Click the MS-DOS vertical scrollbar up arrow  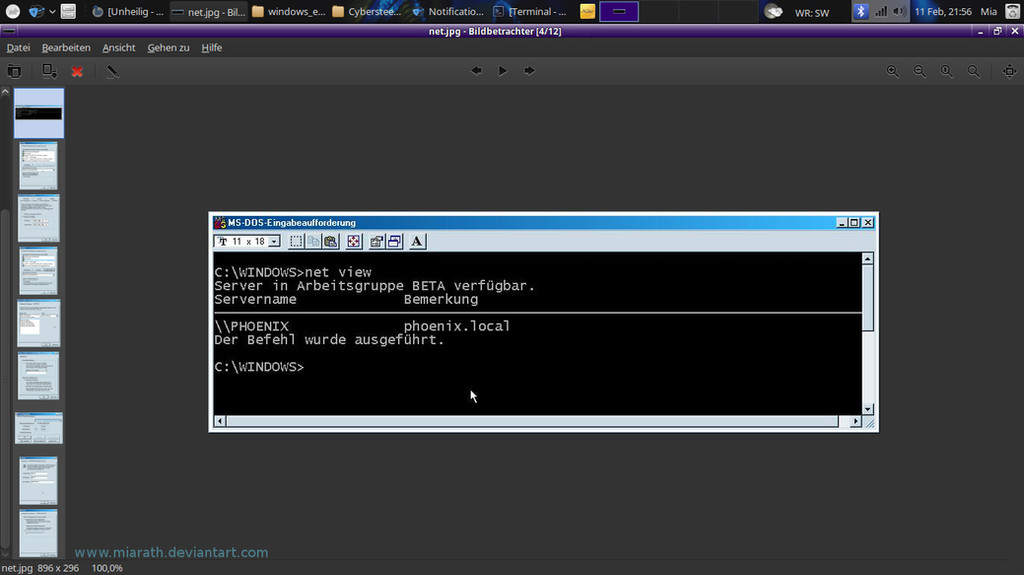(868, 259)
